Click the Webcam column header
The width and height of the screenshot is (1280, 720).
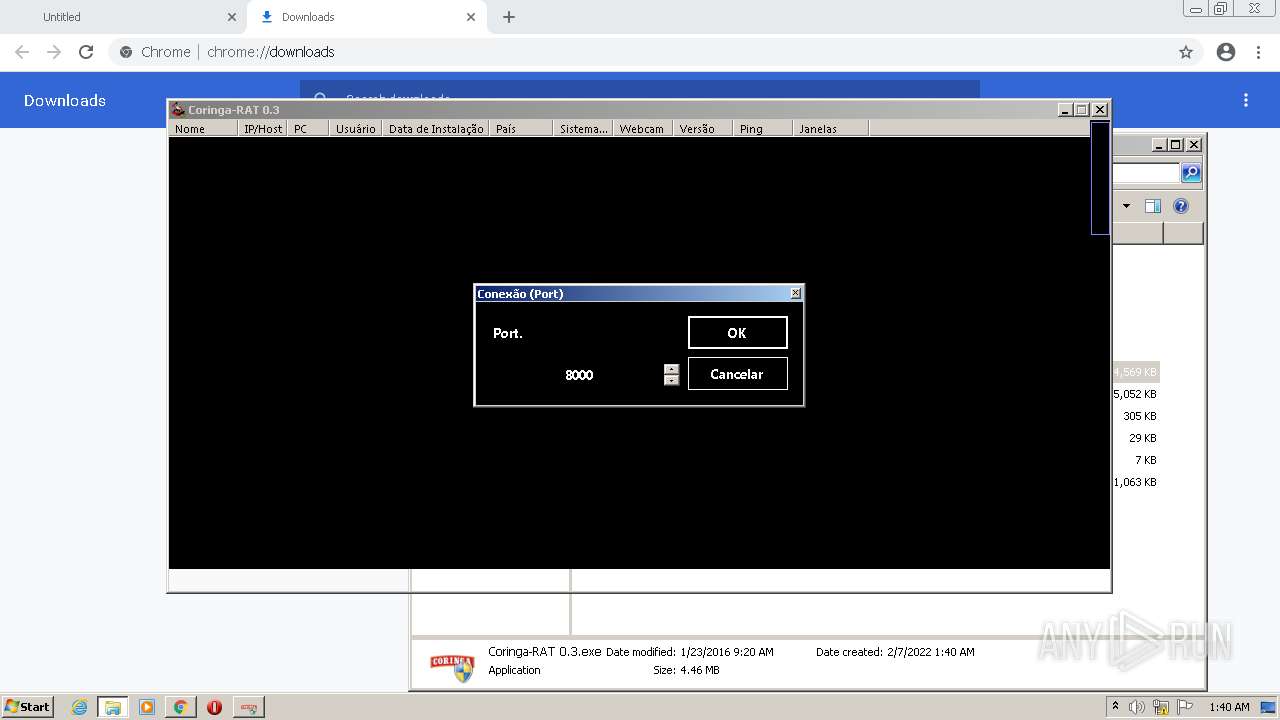click(x=642, y=129)
